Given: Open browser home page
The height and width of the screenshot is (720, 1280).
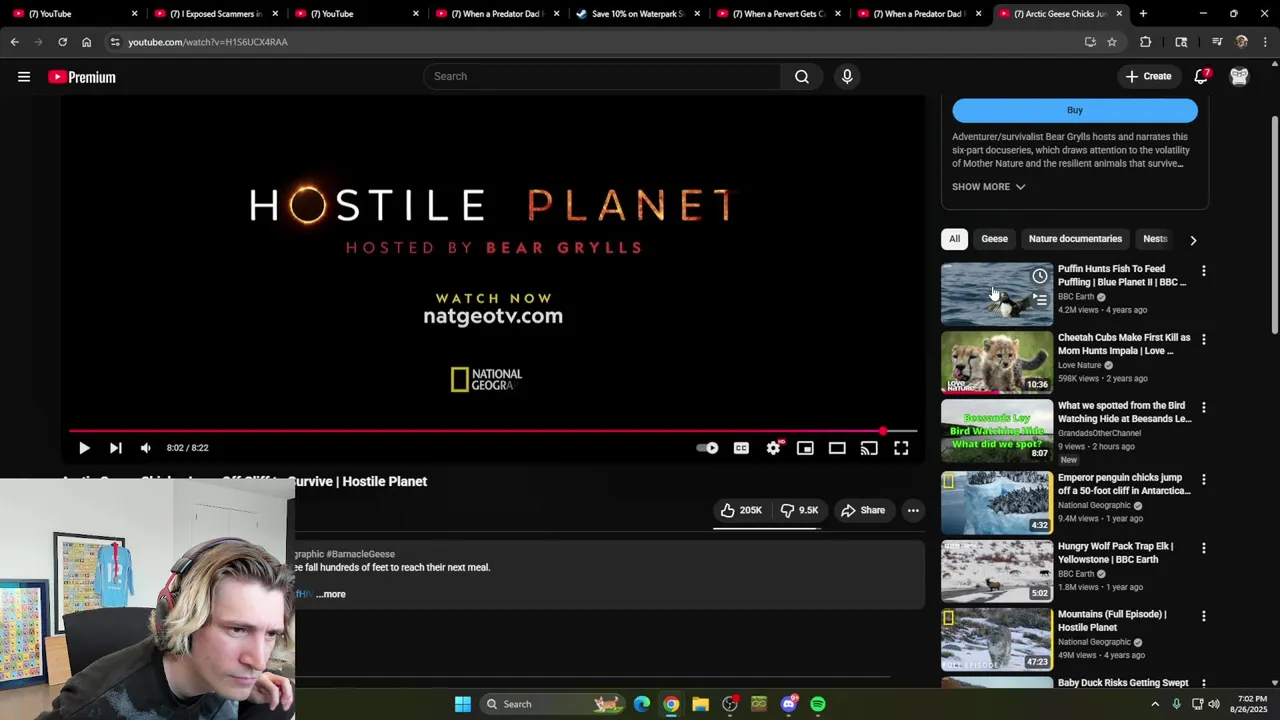Looking at the screenshot, I should (x=87, y=42).
